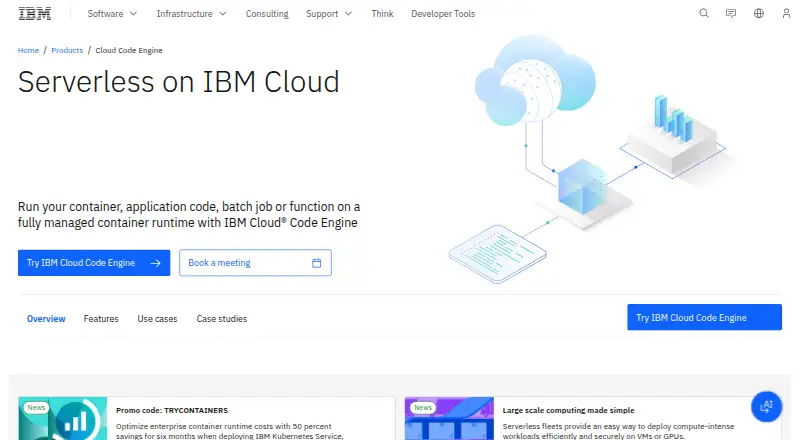
Task: Click 'Serverless fleets provide an easy way' text
Action: click(618, 431)
